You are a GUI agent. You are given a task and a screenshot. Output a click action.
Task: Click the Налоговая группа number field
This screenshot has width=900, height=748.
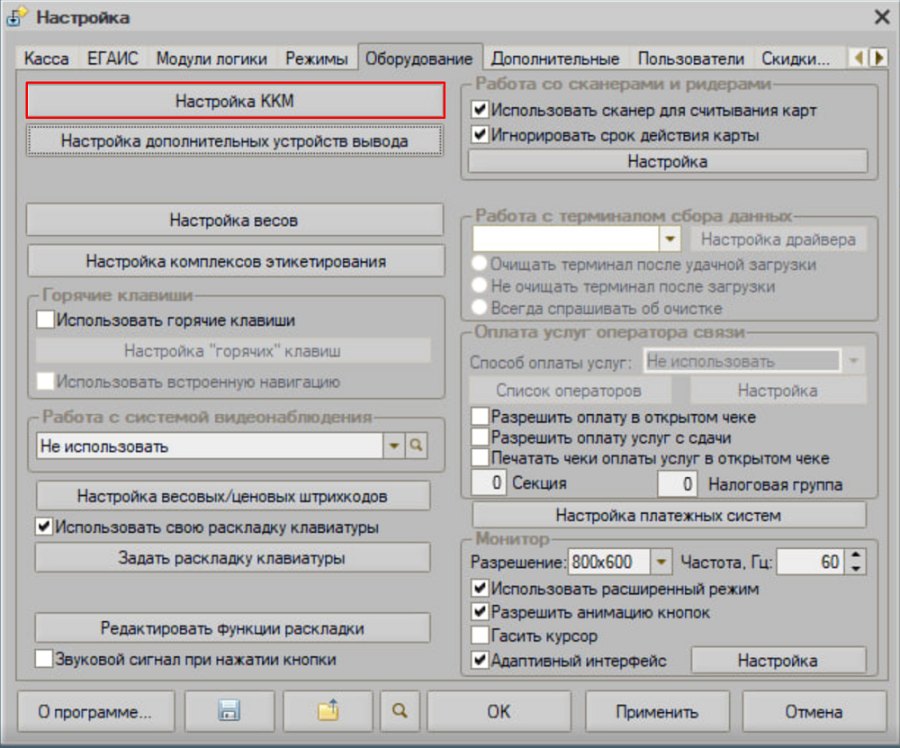(x=677, y=483)
